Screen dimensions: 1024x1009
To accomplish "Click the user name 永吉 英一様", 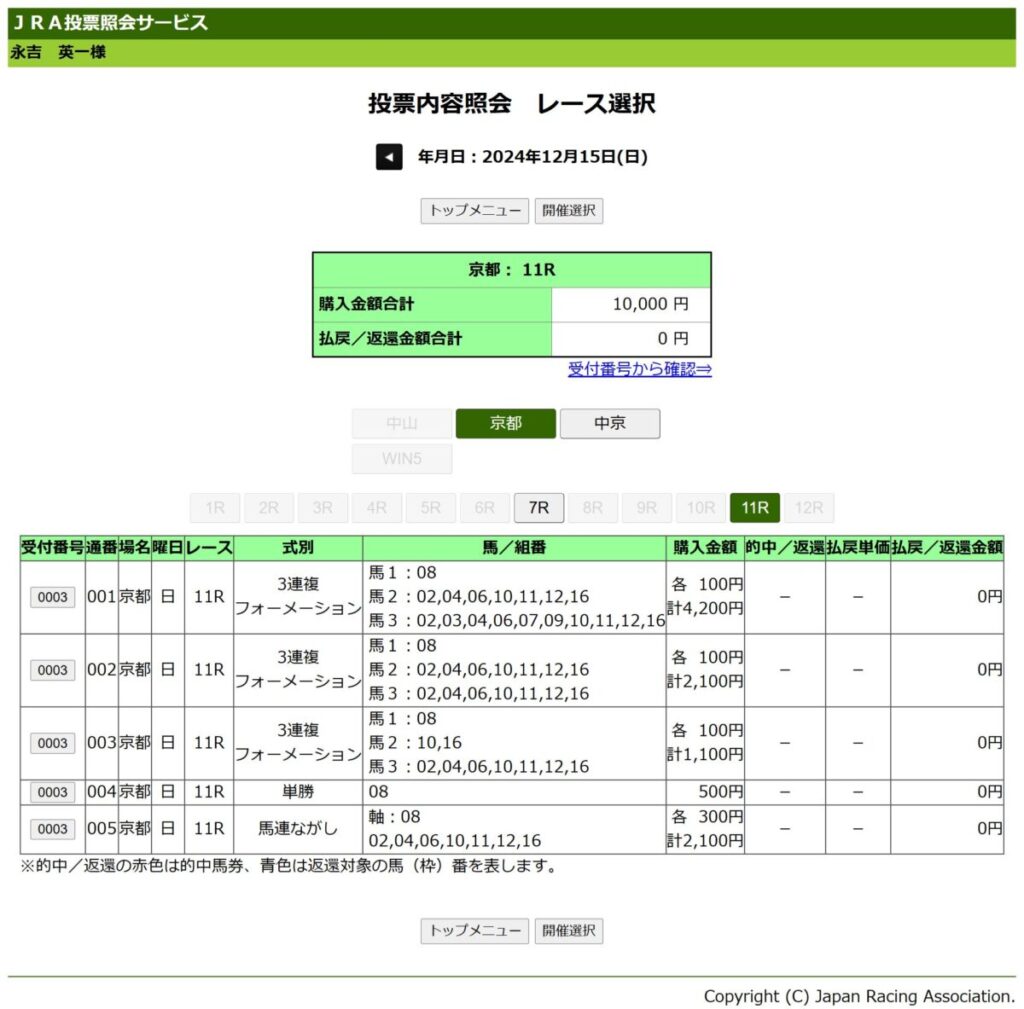I will (57, 52).
